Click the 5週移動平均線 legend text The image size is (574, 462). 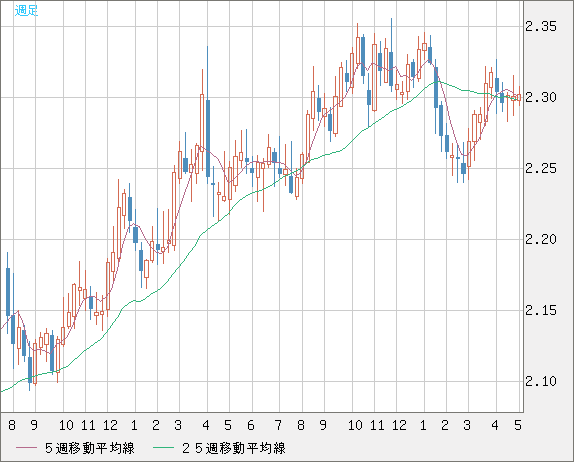click(90, 448)
